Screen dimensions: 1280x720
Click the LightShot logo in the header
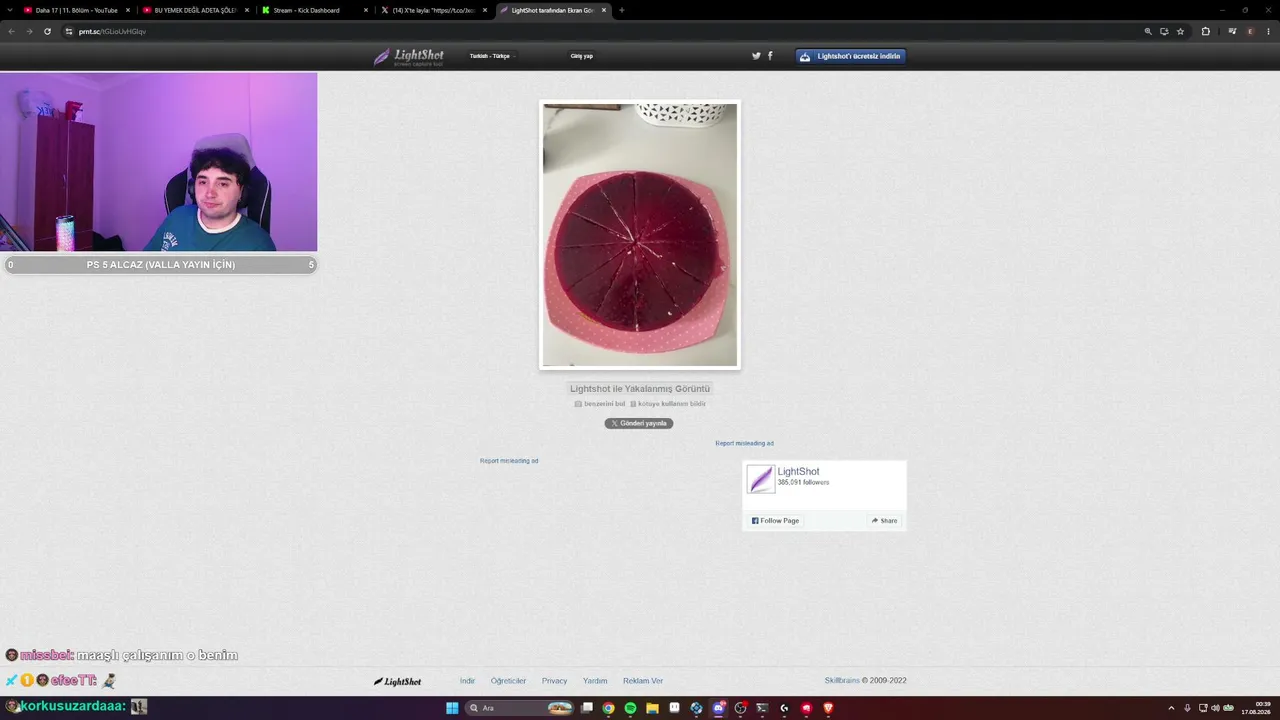tap(408, 56)
